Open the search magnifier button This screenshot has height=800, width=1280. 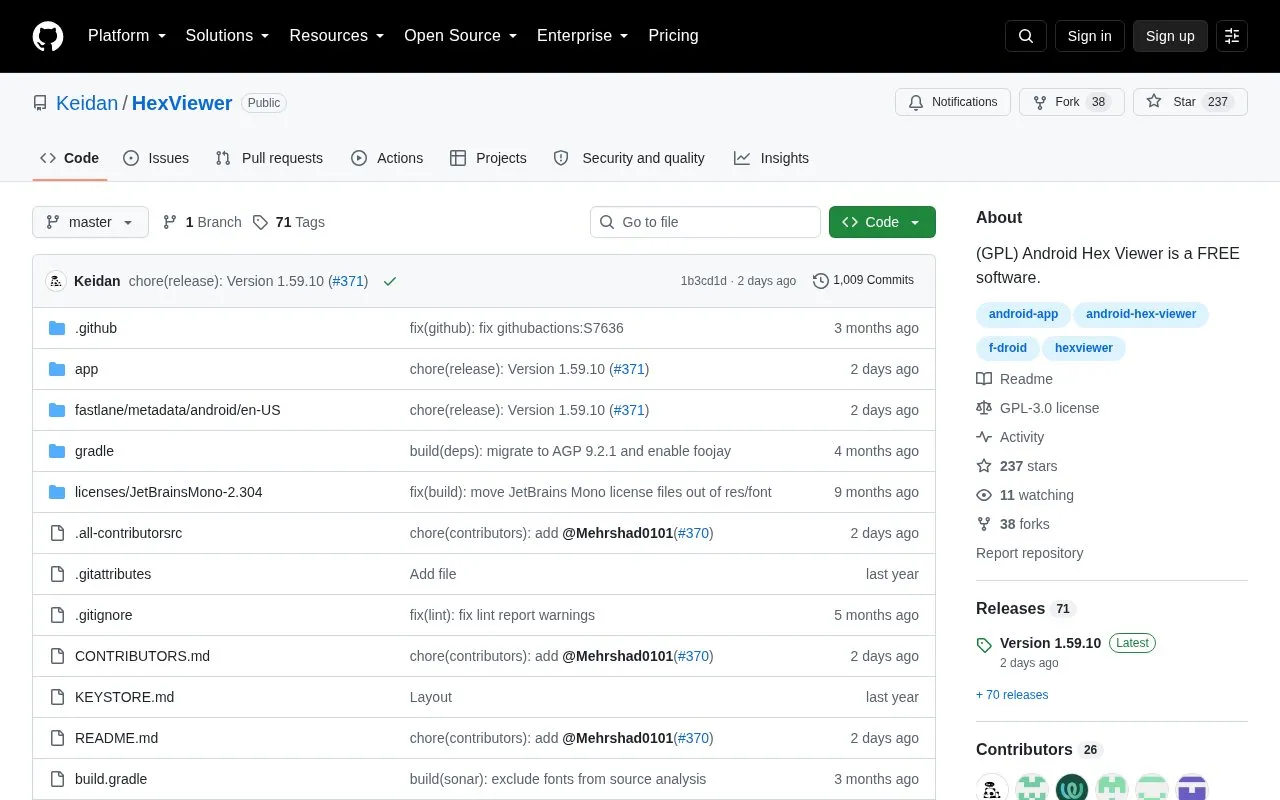pyautogui.click(x=1026, y=36)
